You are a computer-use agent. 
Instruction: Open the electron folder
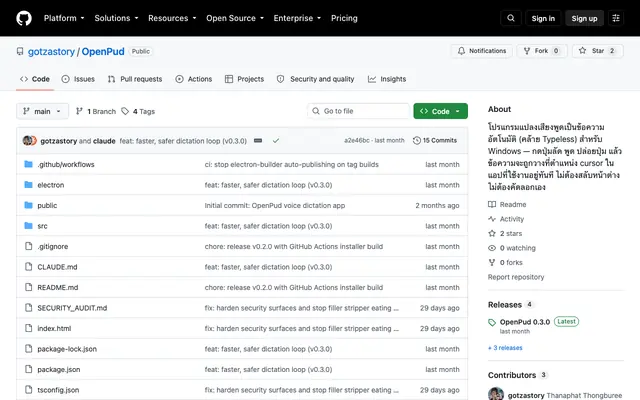pyautogui.click(x=51, y=185)
